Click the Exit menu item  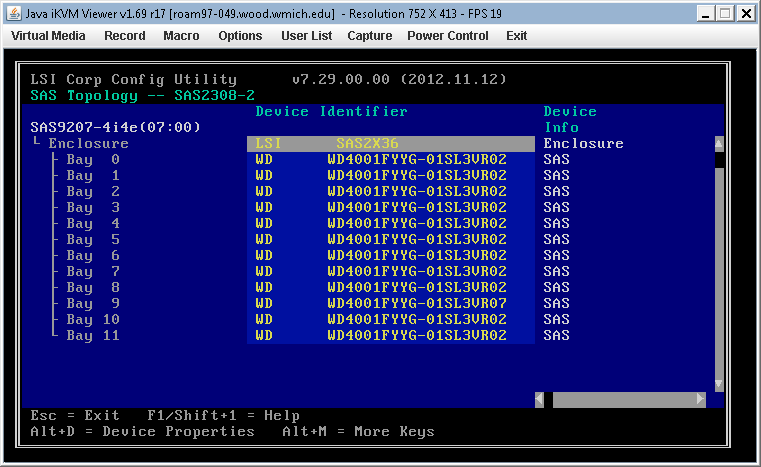pos(516,36)
